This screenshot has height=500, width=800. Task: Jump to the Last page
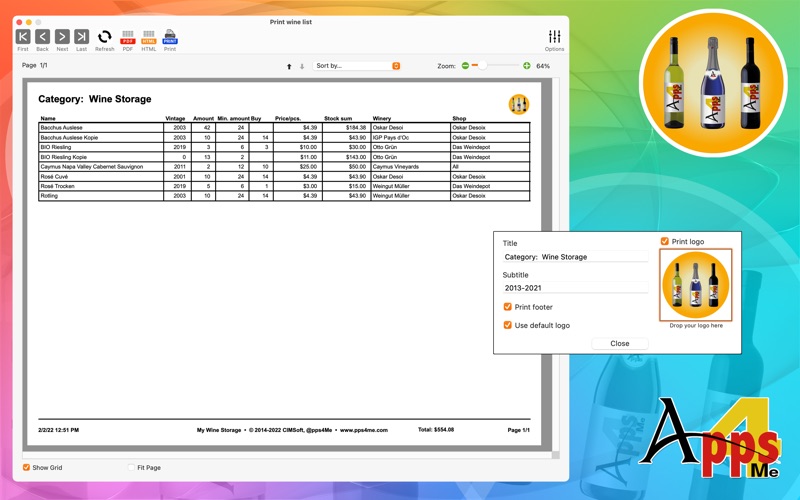coord(82,37)
